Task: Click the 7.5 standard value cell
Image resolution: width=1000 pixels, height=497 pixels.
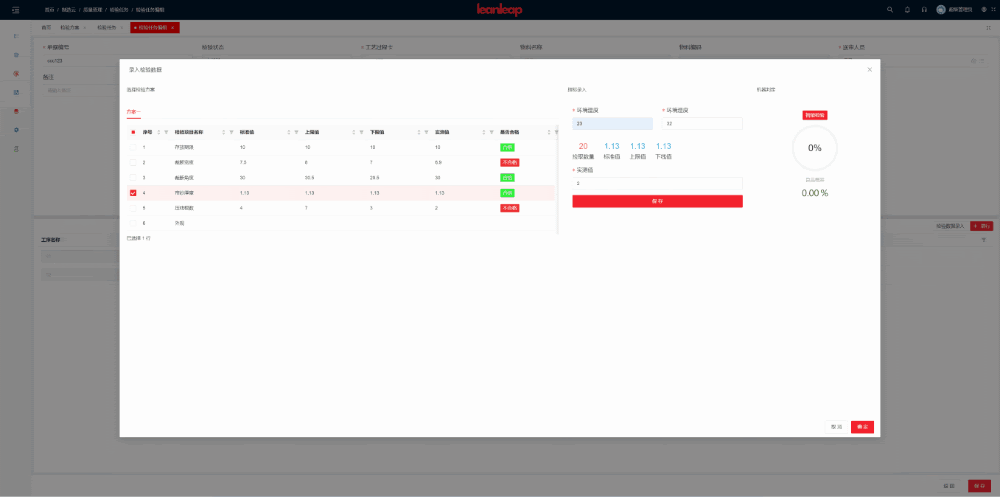Action: pyautogui.click(x=243, y=163)
